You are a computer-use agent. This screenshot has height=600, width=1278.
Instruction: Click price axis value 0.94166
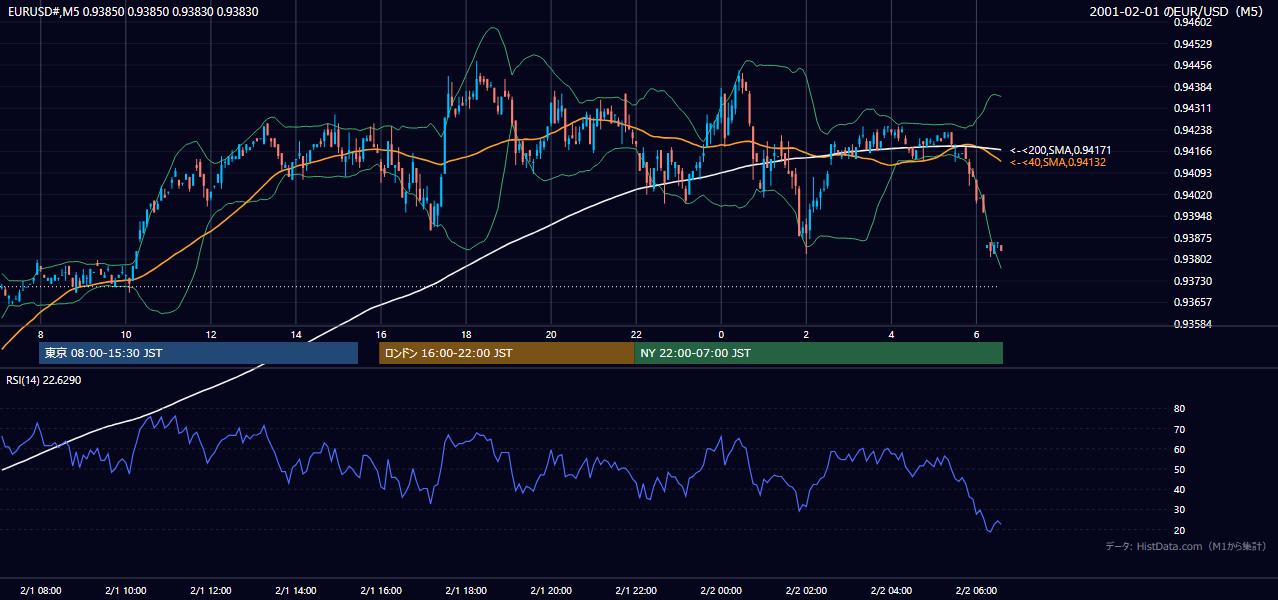click(1193, 152)
